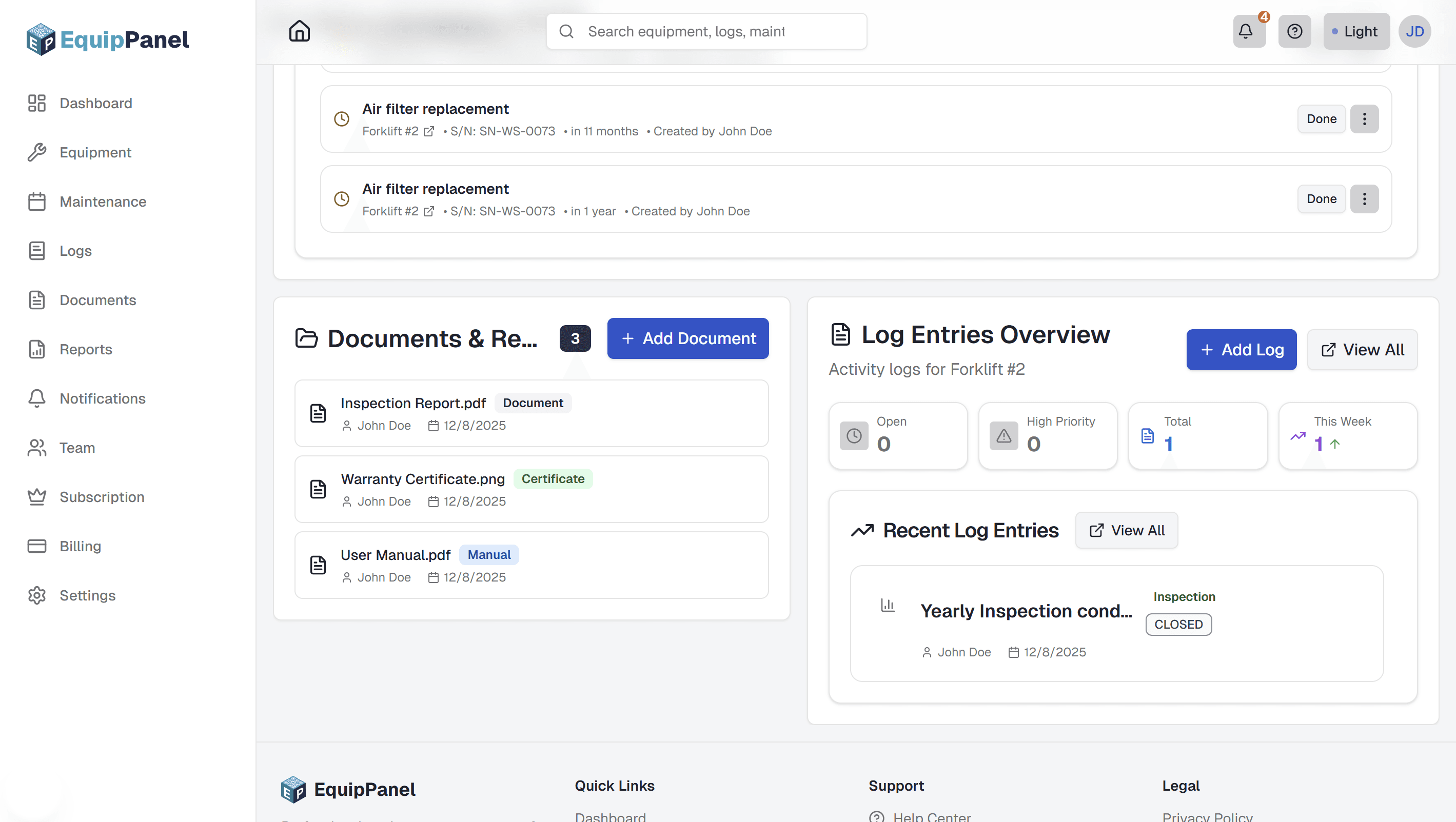Select the Equipment wrench icon in sidebar
This screenshot has width=1456, height=822.
tap(37, 152)
